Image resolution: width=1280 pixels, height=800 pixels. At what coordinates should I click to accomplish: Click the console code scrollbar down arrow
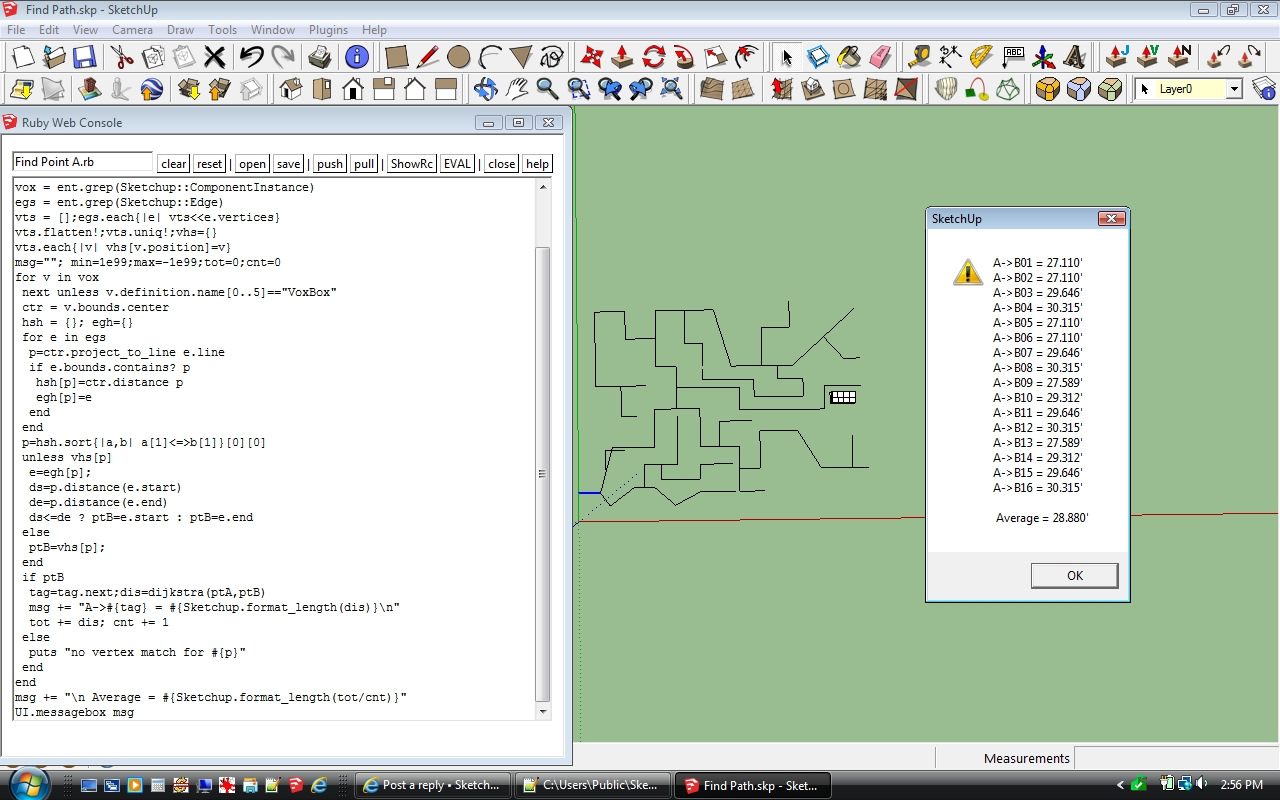543,712
